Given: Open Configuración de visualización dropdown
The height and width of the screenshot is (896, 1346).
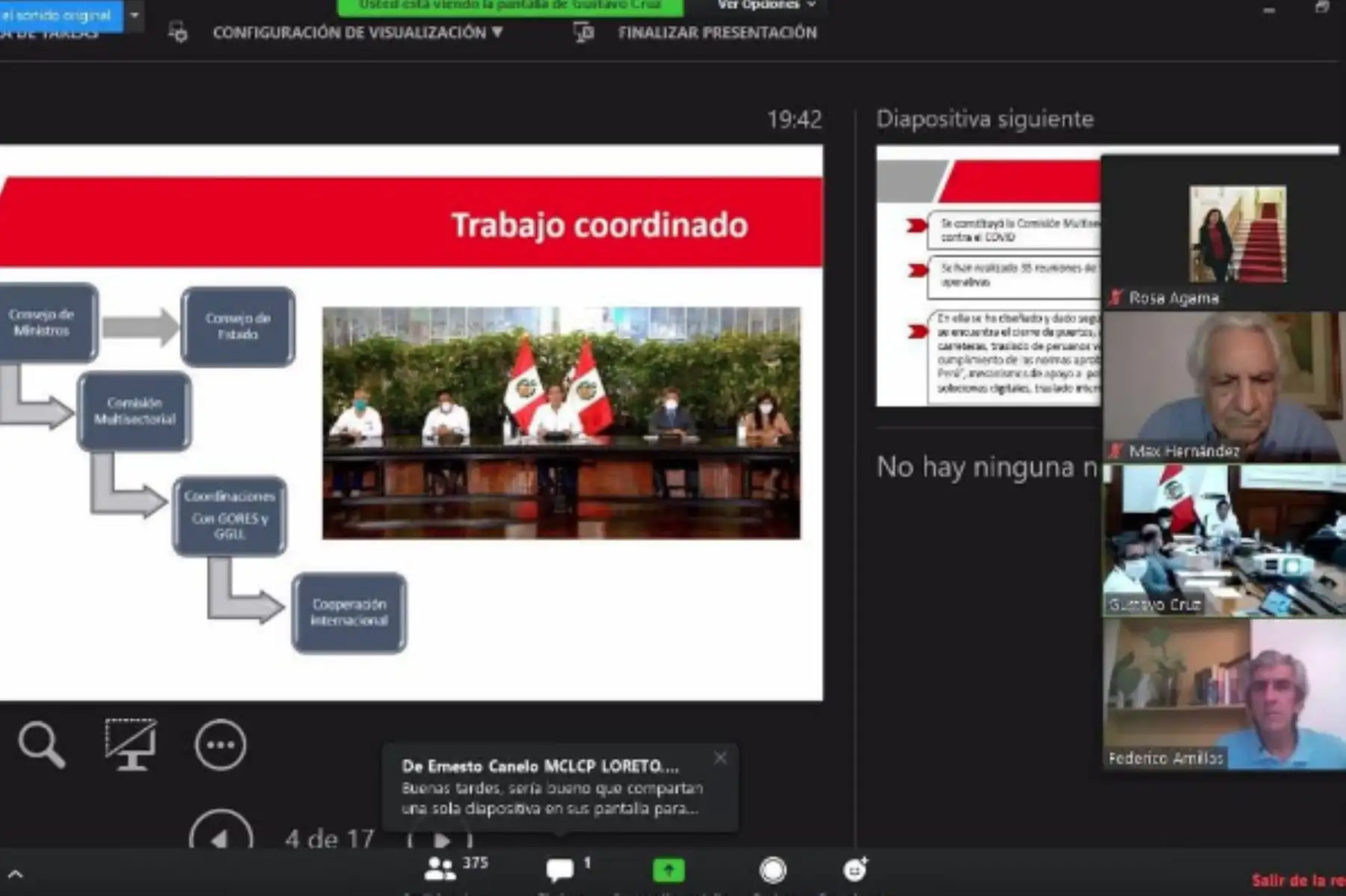Looking at the screenshot, I should click(357, 32).
